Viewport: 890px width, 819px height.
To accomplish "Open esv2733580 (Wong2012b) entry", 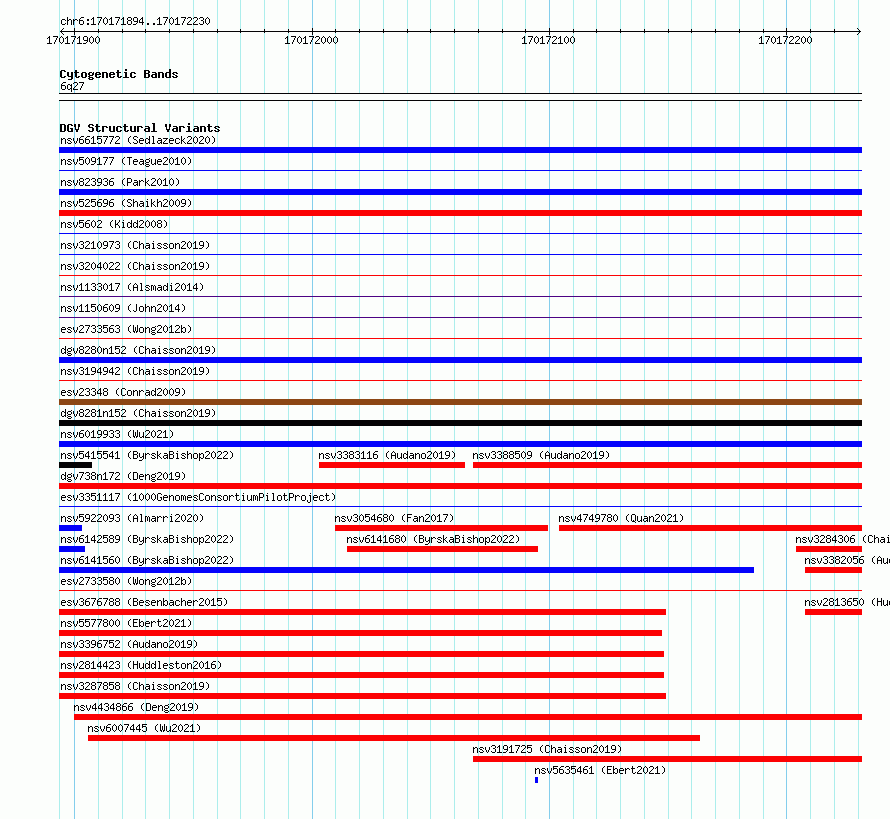I will 126,581.
